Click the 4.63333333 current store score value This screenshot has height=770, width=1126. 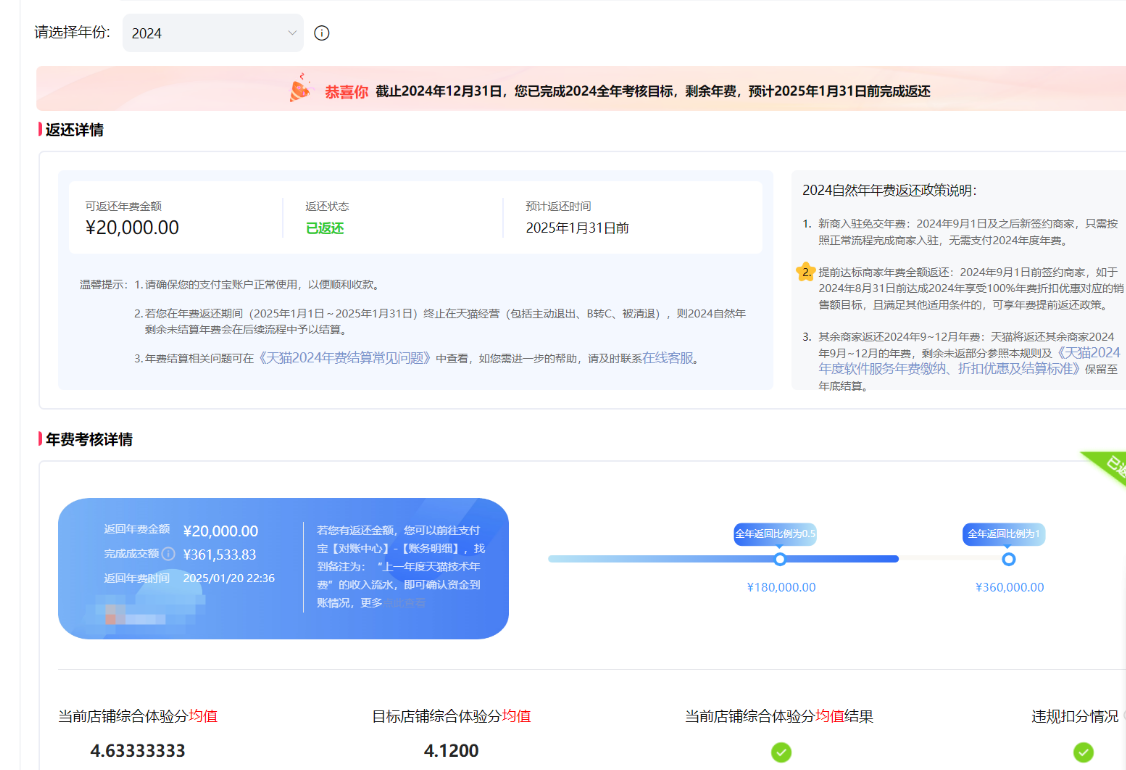point(138,751)
